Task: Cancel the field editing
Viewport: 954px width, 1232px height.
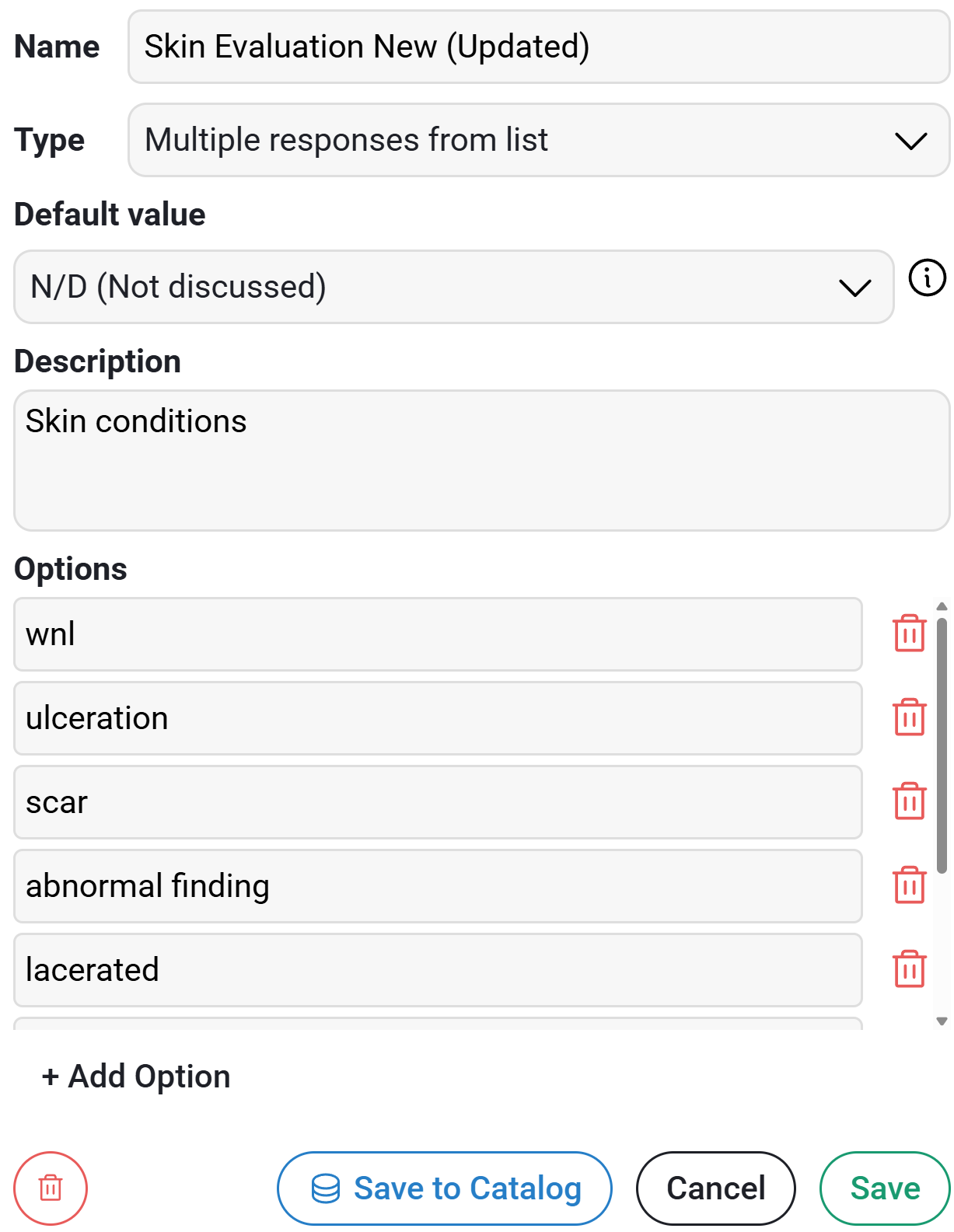Action: (716, 1188)
